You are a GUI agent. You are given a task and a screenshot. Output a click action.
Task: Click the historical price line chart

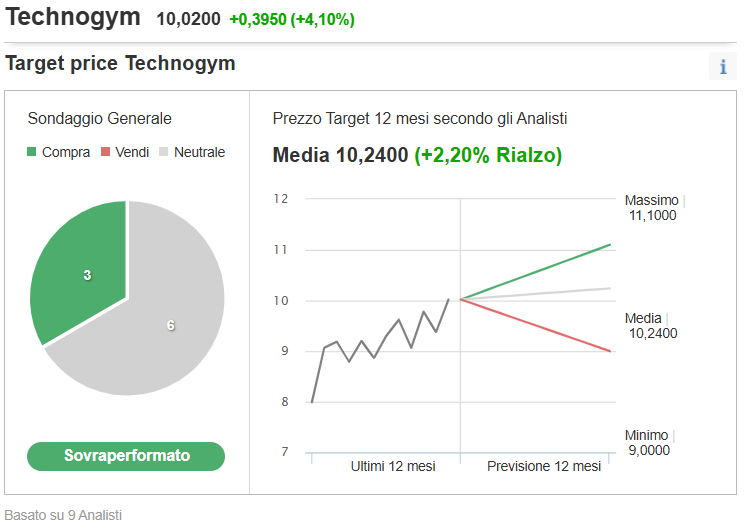pos(380,351)
